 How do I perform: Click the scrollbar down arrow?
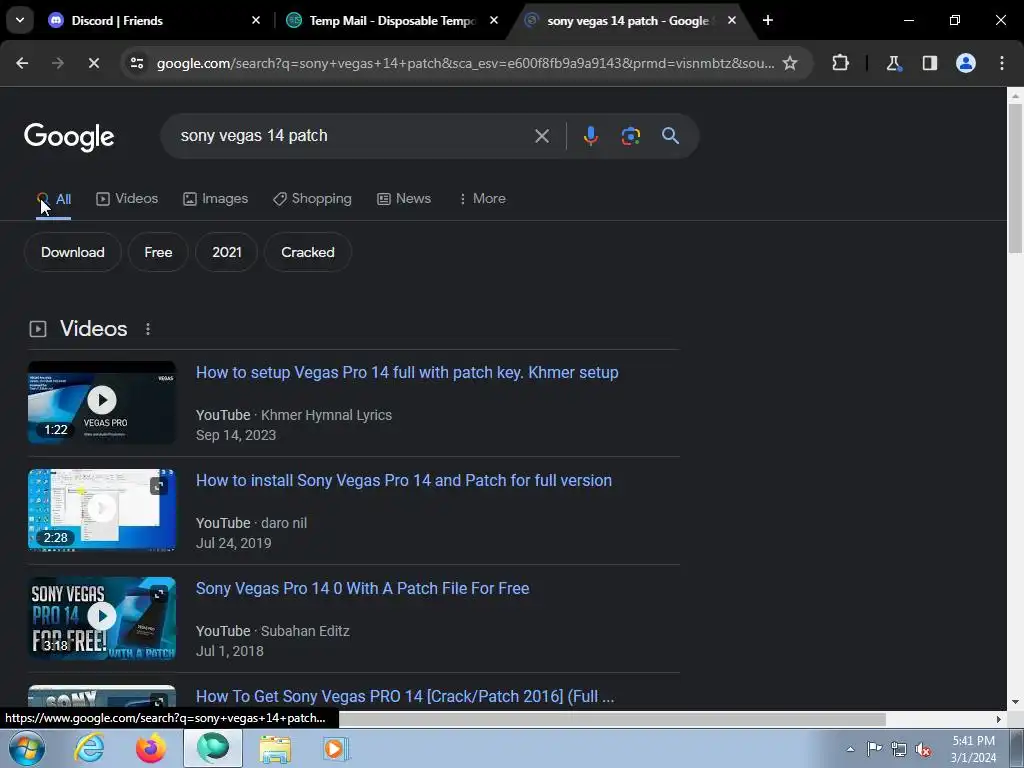(1015, 702)
